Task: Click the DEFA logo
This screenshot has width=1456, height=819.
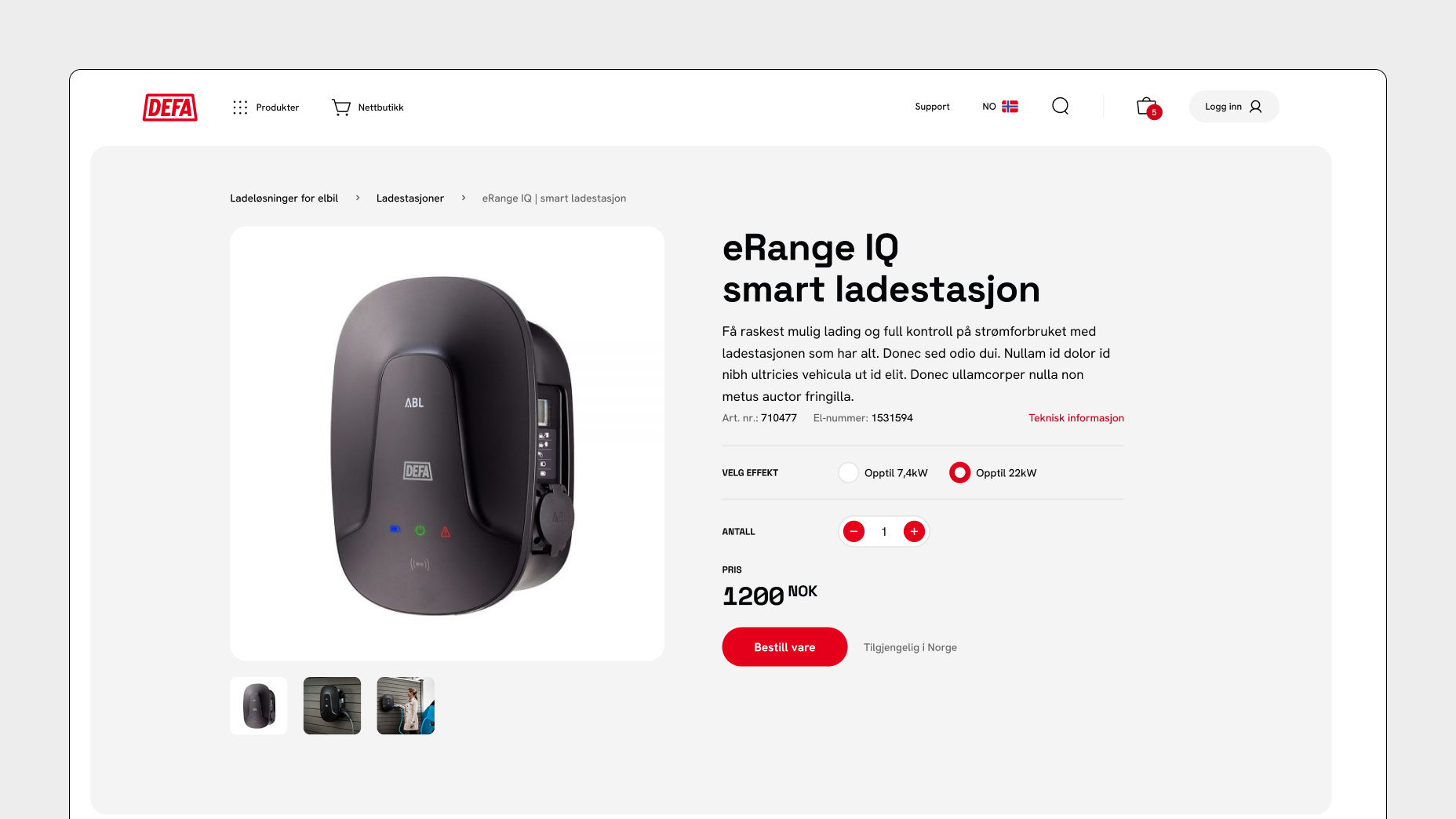Action: coord(169,107)
